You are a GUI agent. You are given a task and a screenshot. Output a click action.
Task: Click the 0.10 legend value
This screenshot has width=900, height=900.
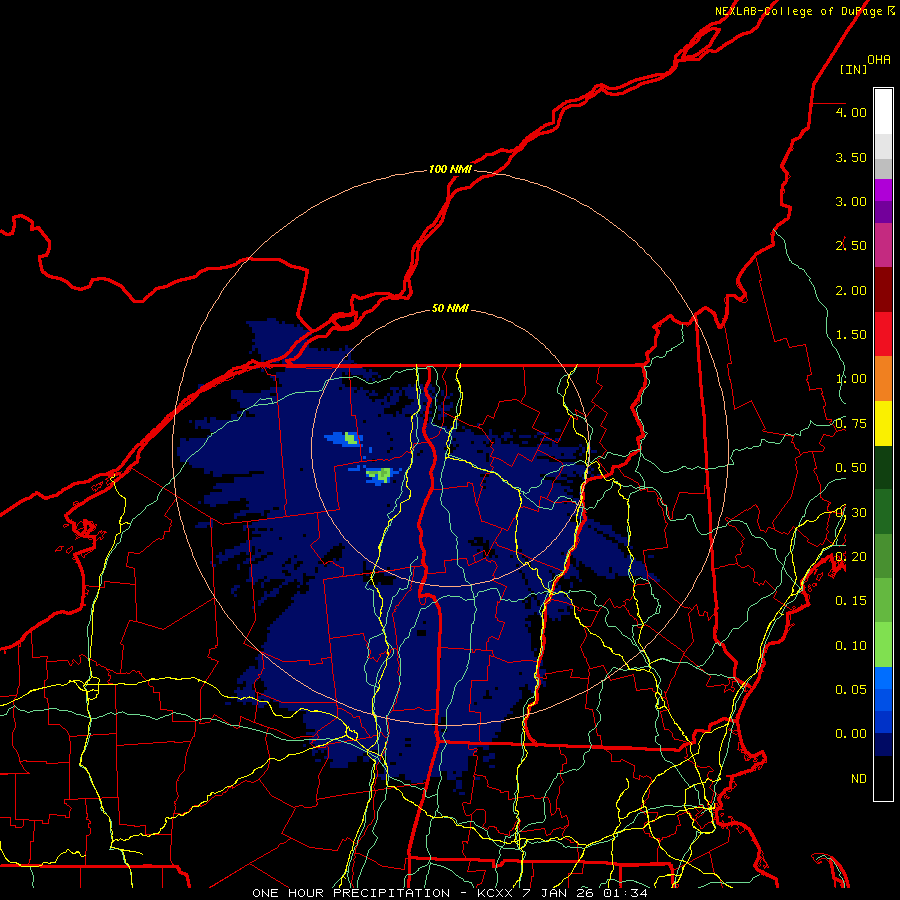[851, 646]
